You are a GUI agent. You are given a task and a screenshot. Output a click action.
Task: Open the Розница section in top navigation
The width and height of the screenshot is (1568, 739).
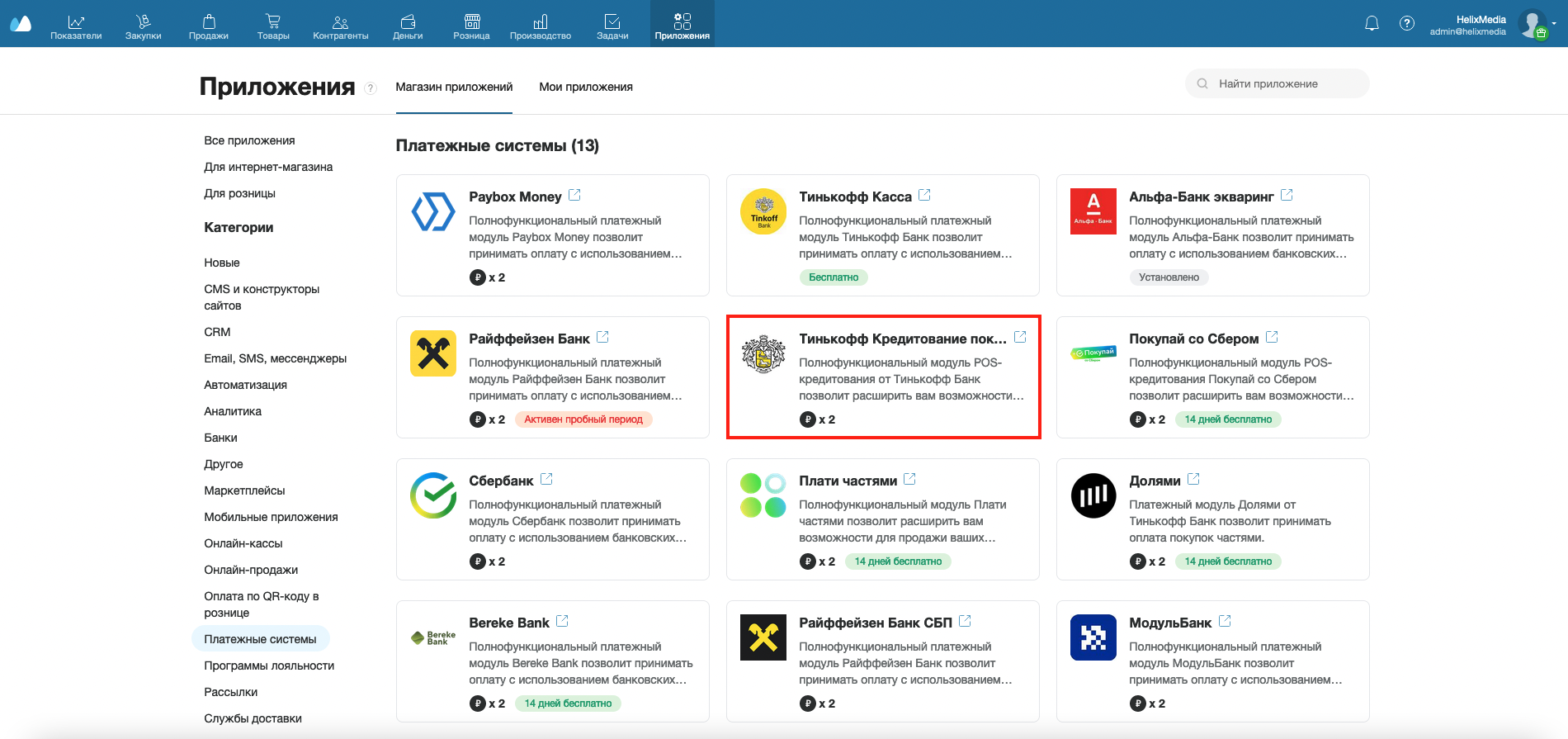(472, 26)
